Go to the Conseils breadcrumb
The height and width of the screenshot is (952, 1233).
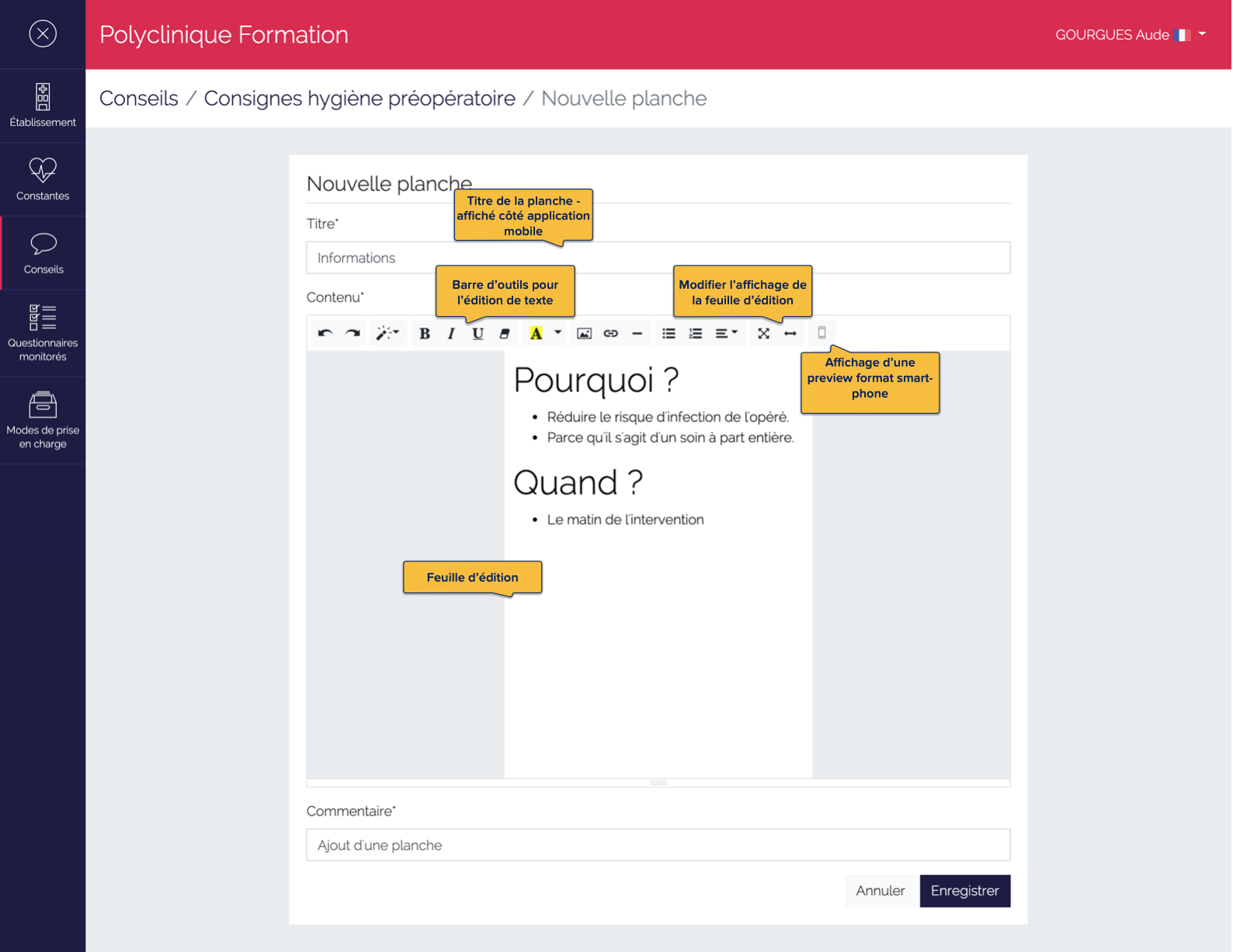pyautogui.click(x=139, y=99)
